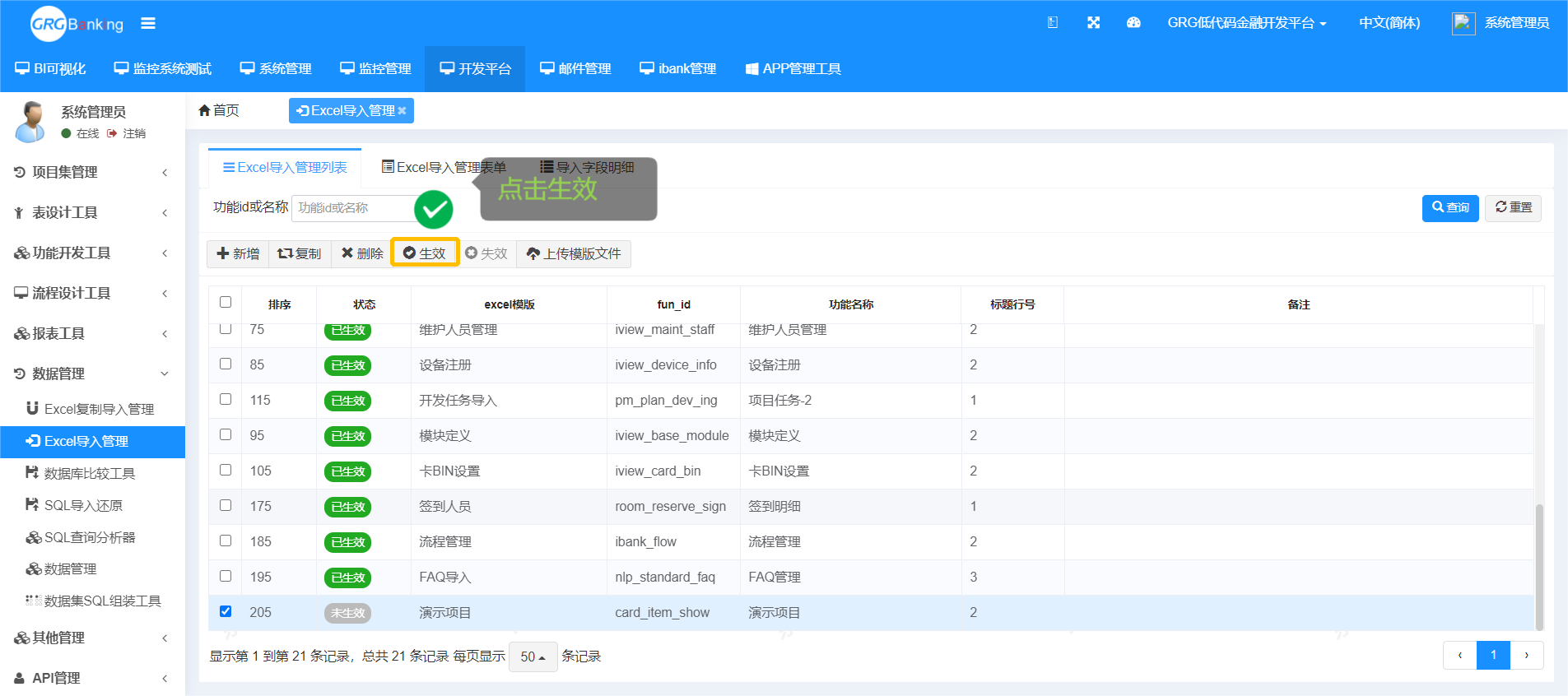Open APP管理工具 top menu
The image size is (1568, 696).
(793, 69)
